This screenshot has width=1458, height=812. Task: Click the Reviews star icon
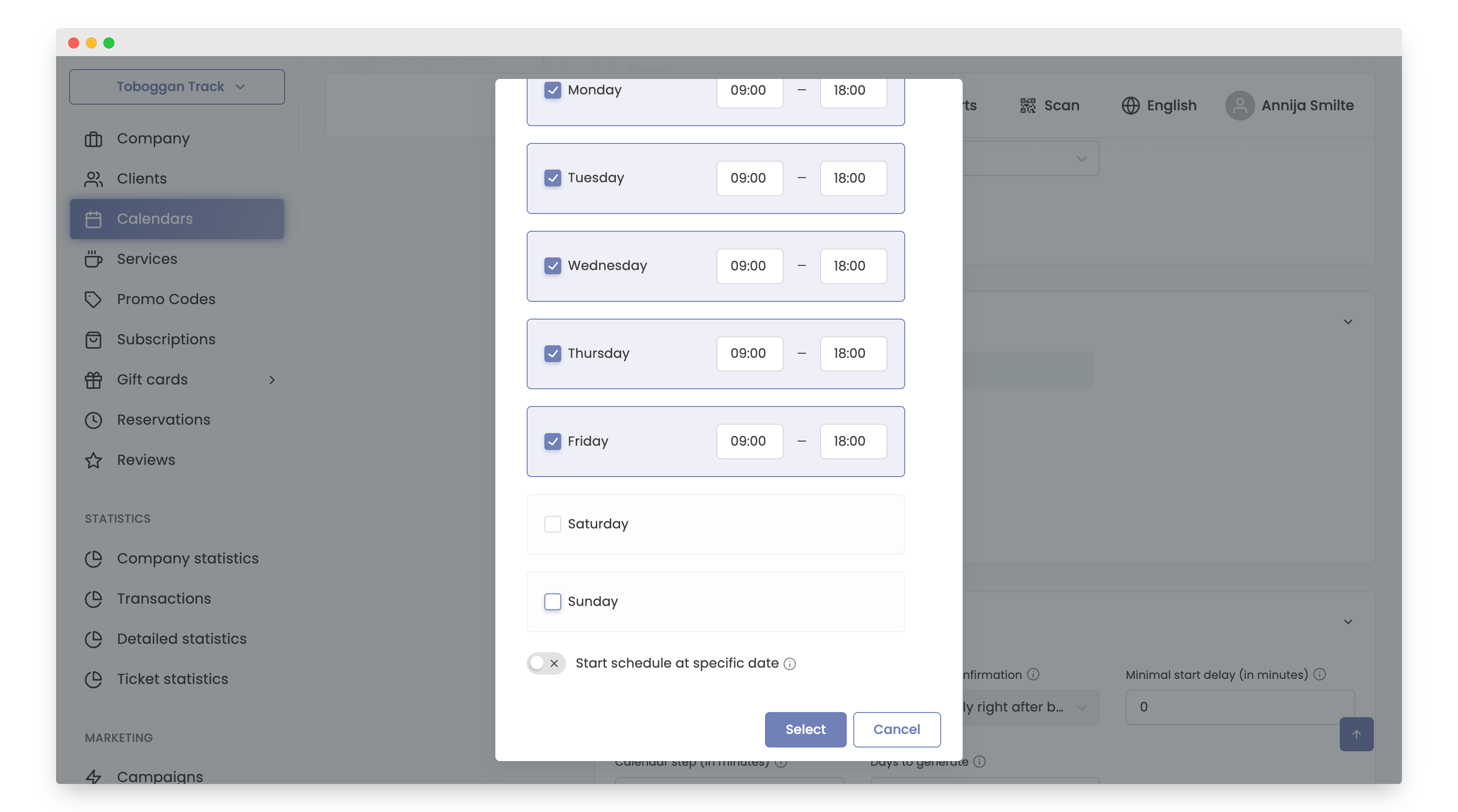pyautogui.click(x=93, y=460)
